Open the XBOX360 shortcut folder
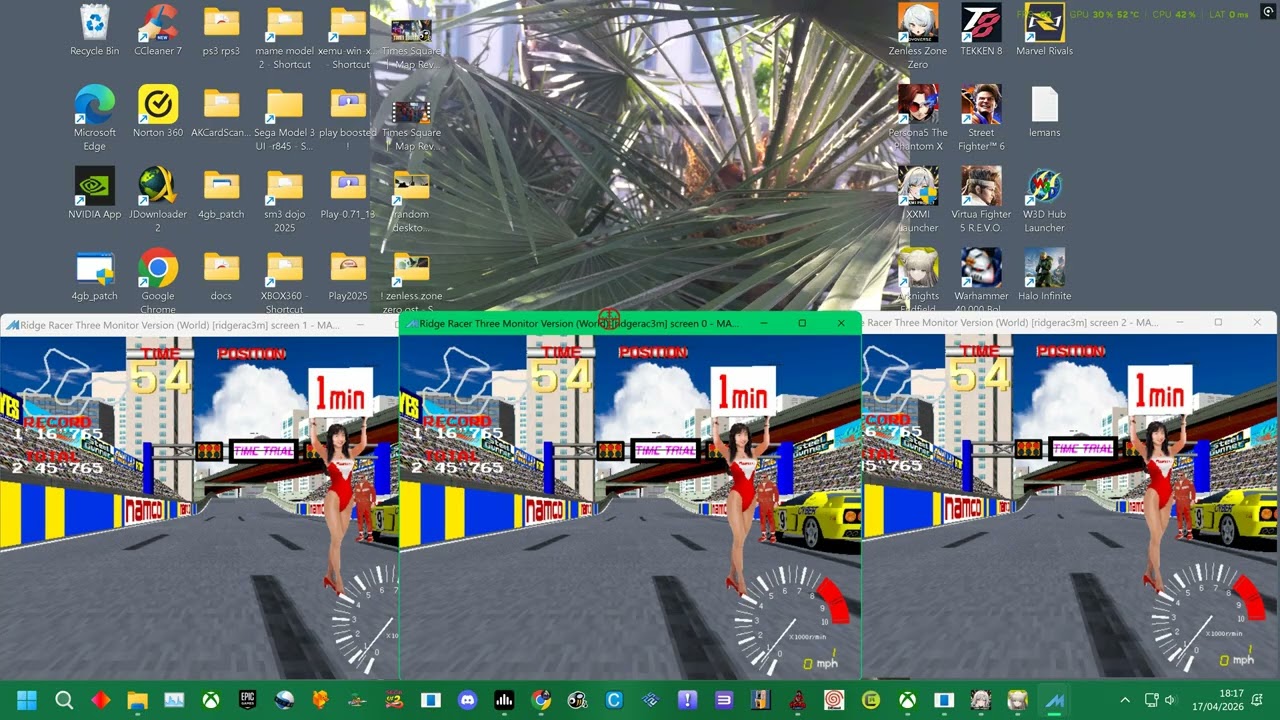The height and width of the screenshot is (720, 1280). tap(285, 281)
